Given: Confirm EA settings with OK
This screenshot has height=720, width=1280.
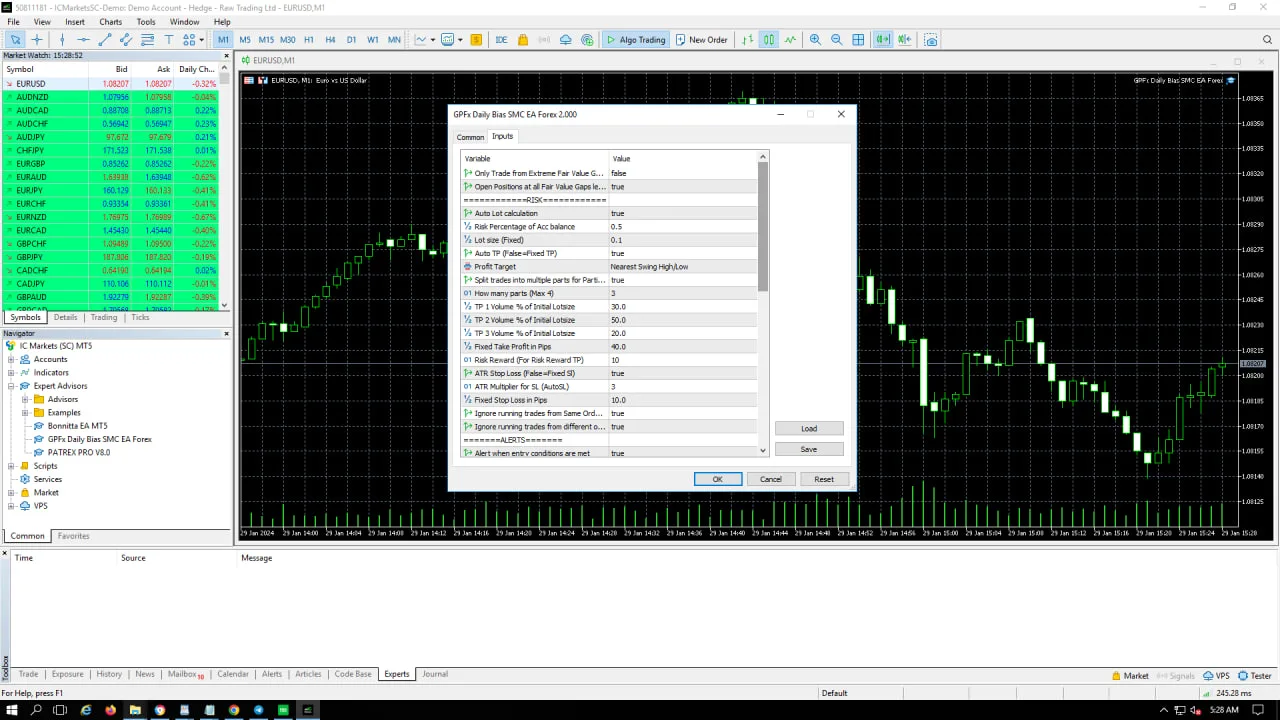Looking at the screenshot, I should pyautogui.click(x=717, y=479).
